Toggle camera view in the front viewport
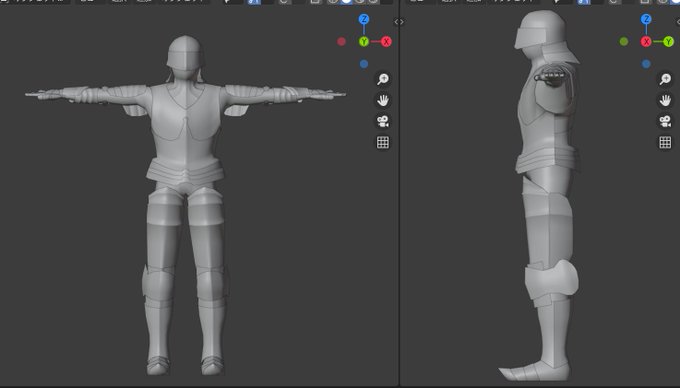This screenshot has height=388, width=680. pyautogui.click(x=382, y=121)
